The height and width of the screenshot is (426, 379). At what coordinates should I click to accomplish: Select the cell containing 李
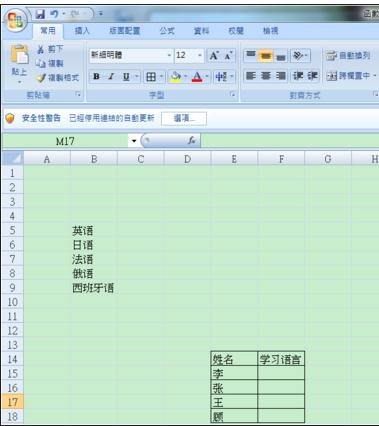(234, 373)
